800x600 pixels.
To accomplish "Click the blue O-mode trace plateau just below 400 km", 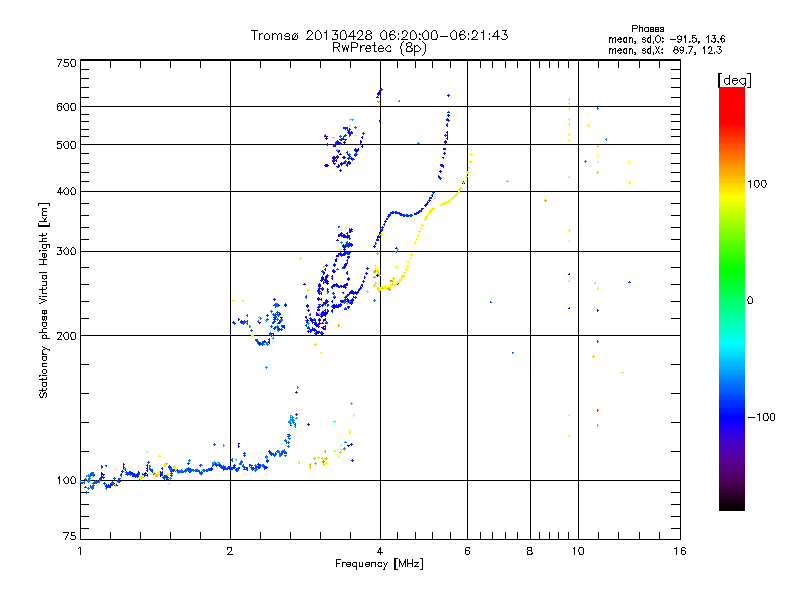I will click(x=406, y=214).
